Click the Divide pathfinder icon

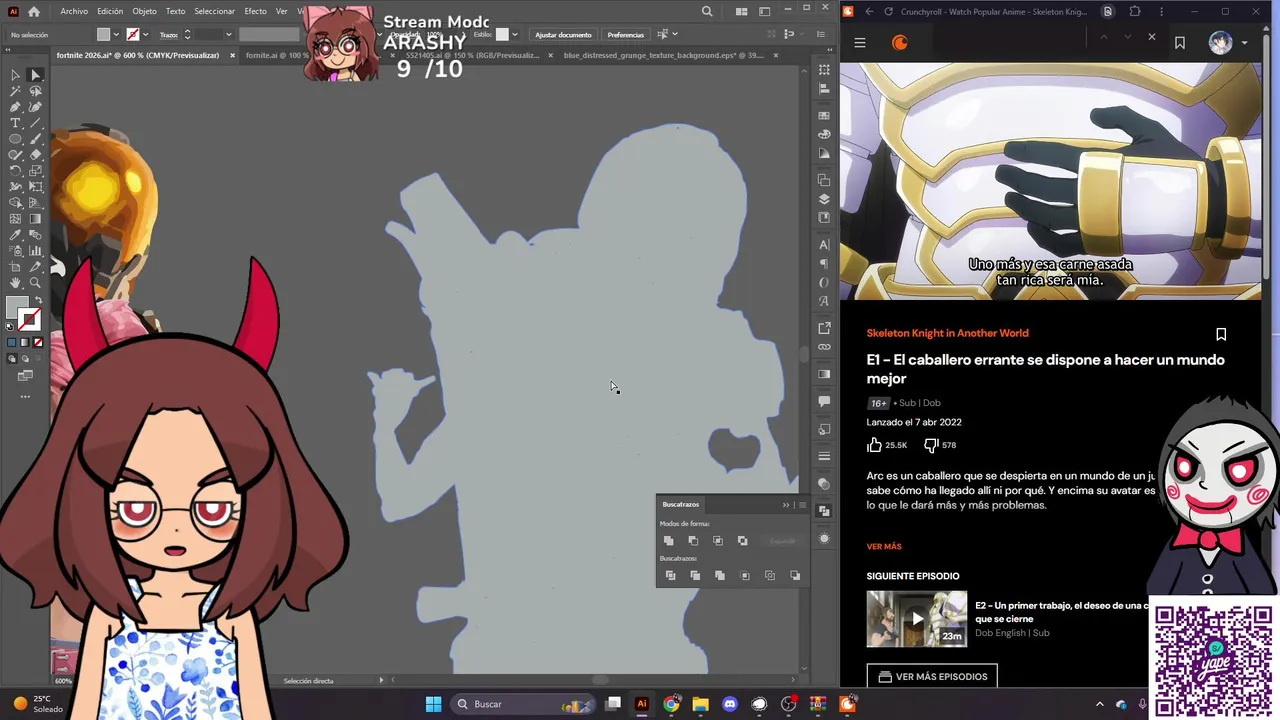pos(670,576)
